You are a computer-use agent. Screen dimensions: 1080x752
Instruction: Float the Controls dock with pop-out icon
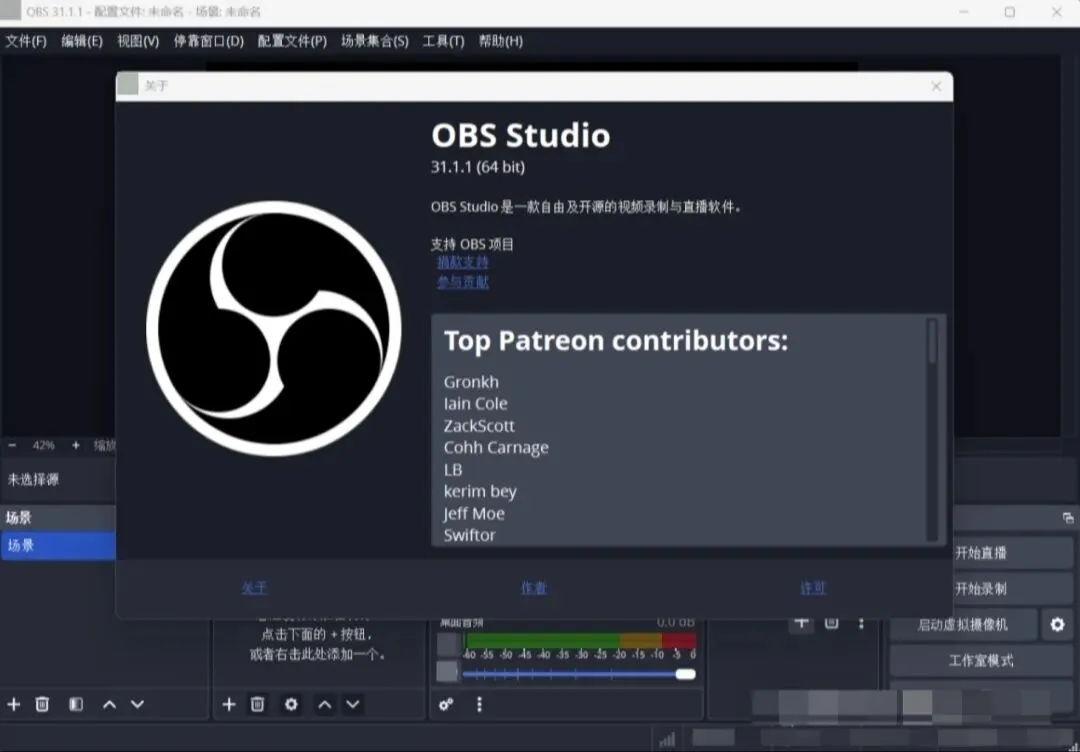click(1068, 518)
